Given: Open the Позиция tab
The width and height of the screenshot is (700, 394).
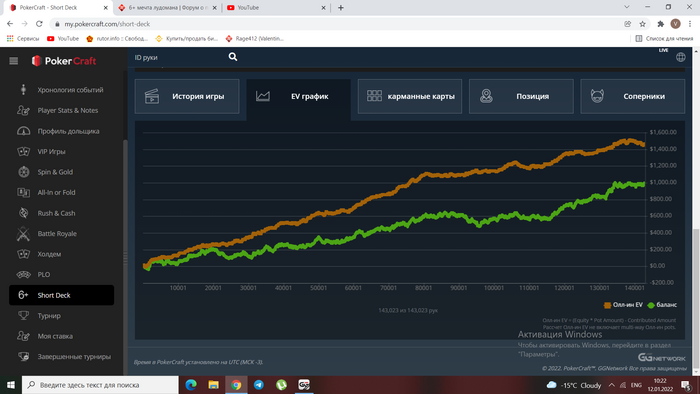Looking at the screenshot, I should pos(521,96).
